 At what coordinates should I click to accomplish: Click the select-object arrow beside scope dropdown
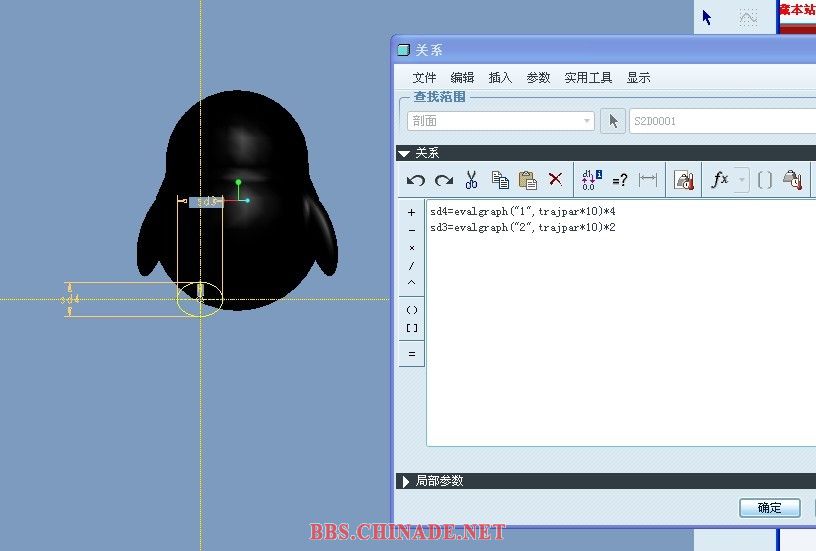point(614,121)
